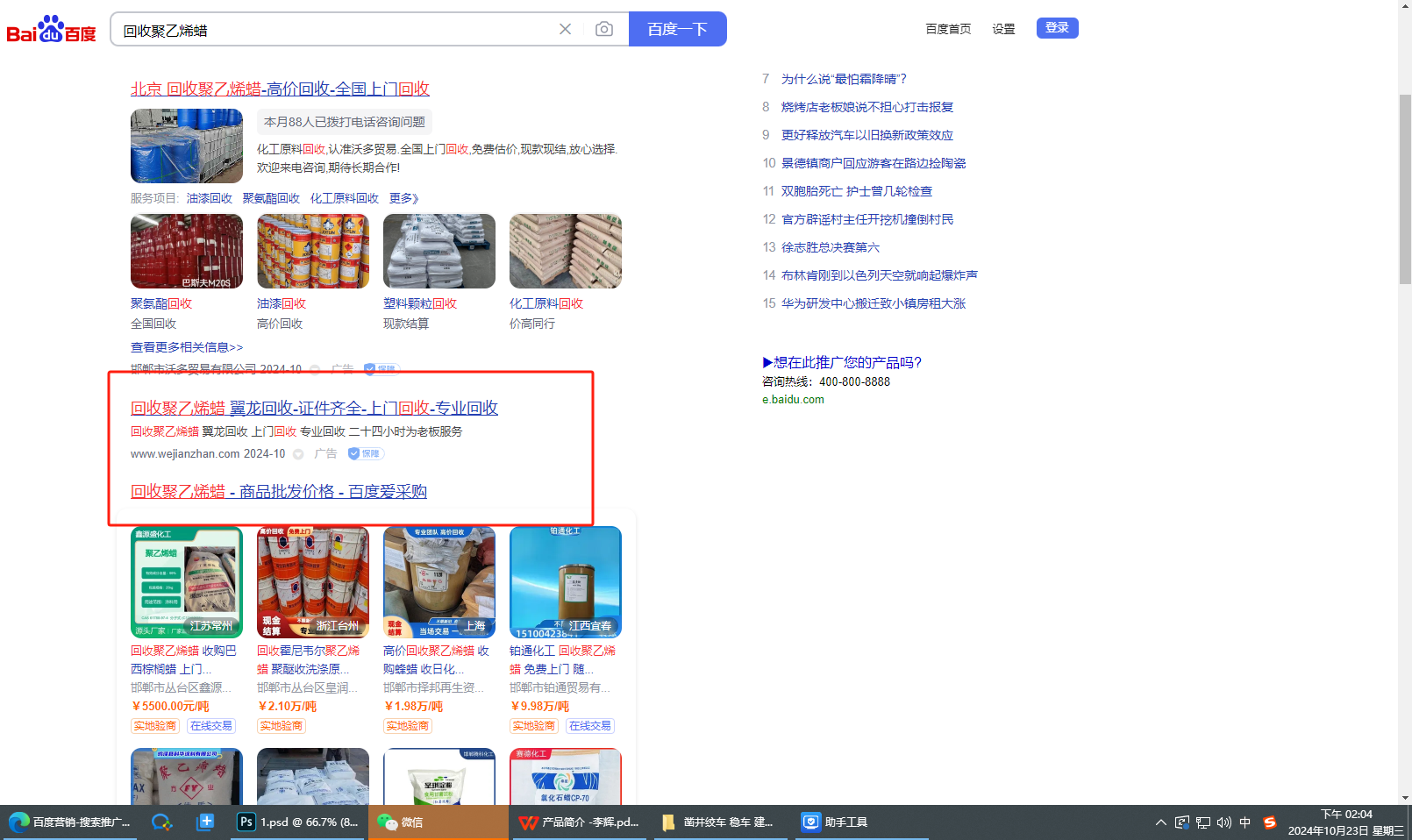The height and width of the screenshot is (840, 1412).
Task: Open the search-magnifier app in the taskbar
Action: [161, 822]
